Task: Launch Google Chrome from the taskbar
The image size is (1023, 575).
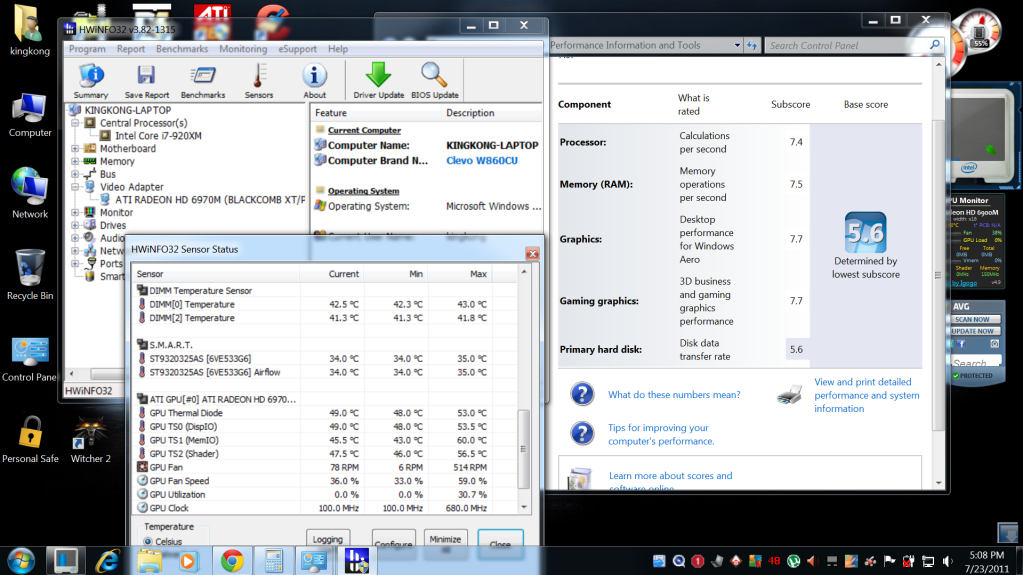Action: (x=232, y=561)
